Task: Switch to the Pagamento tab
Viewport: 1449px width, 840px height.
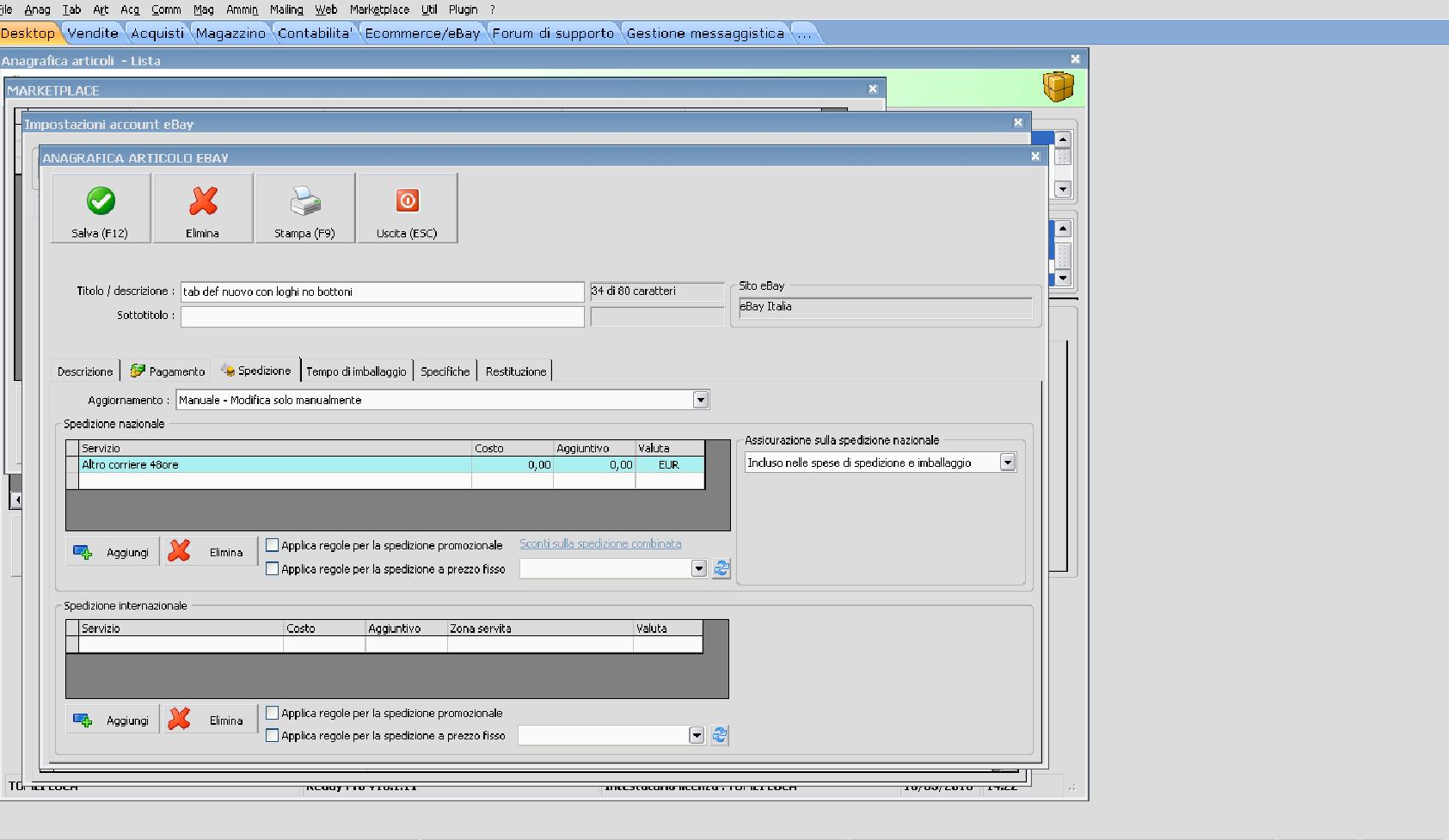Action: 168,371
